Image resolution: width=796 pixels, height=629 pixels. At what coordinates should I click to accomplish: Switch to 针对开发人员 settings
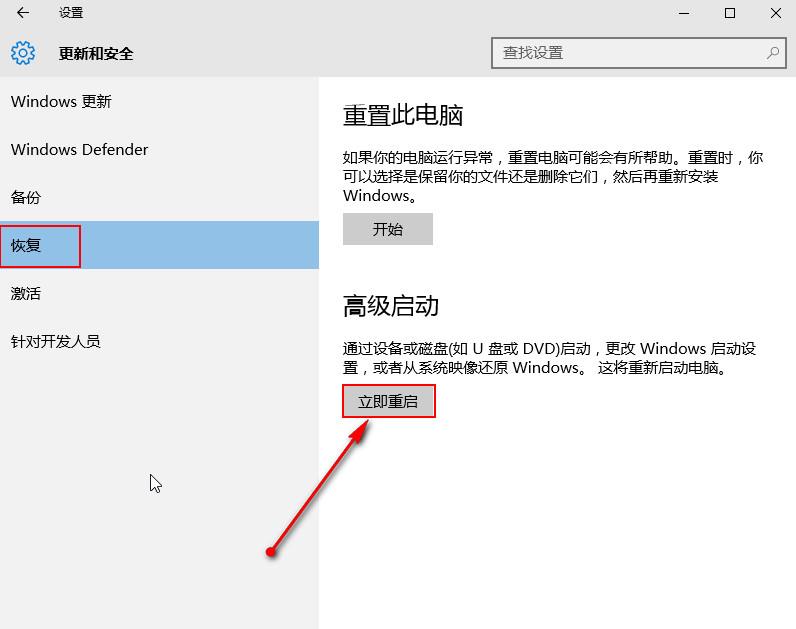(x=56, y=341)
